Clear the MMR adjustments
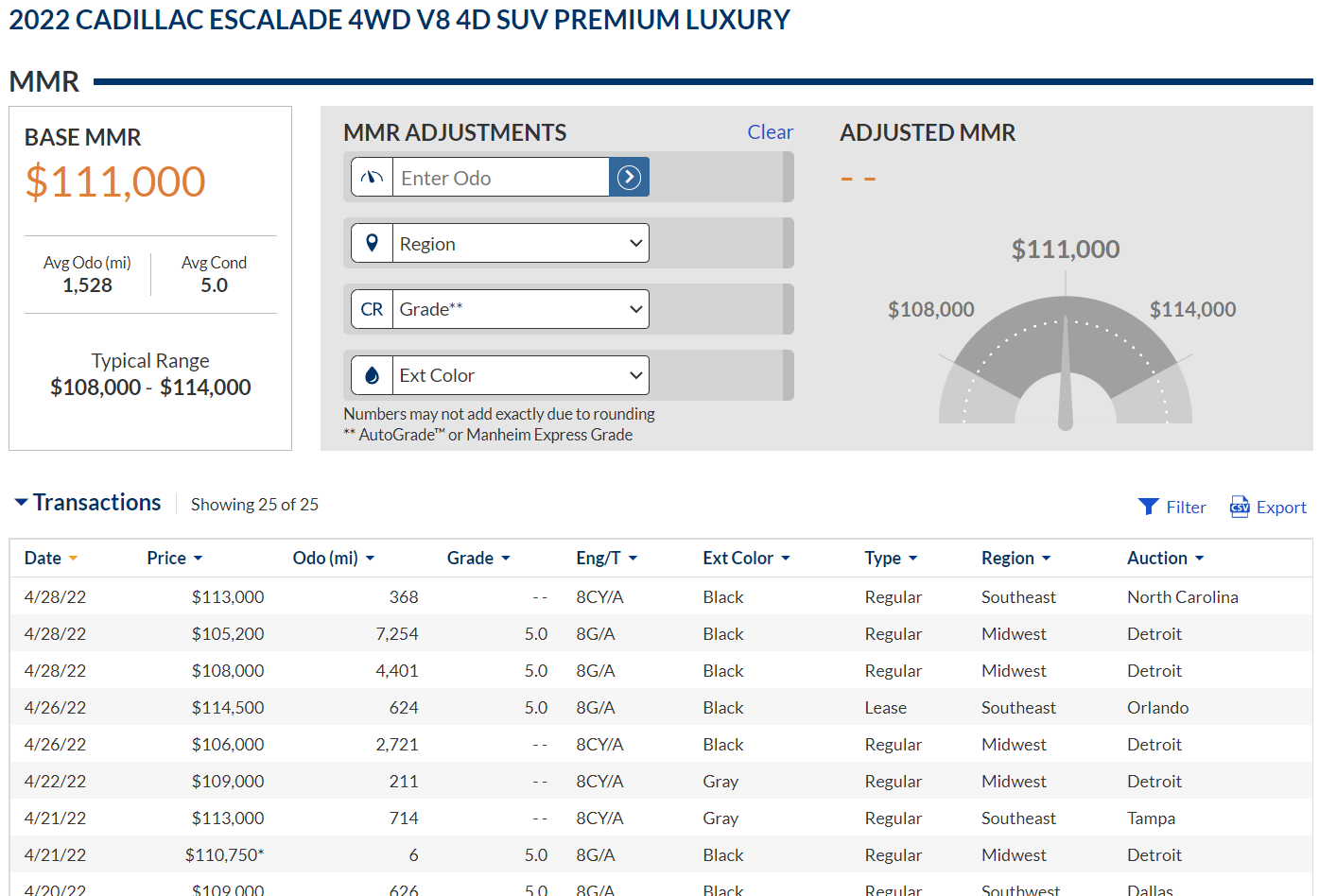 click(770, 132)
